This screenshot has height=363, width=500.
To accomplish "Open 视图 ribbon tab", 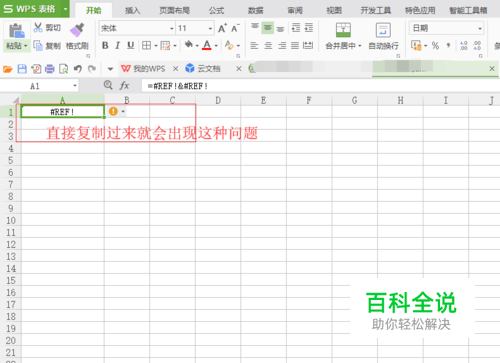I will point(334,10).
